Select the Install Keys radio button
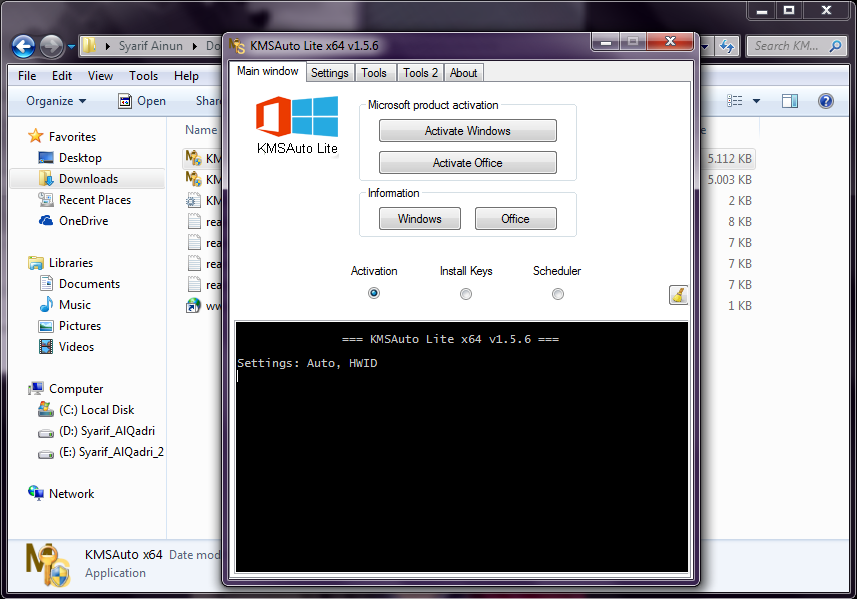The height and width of the screenshot is (599, 857). pos(466,294)
